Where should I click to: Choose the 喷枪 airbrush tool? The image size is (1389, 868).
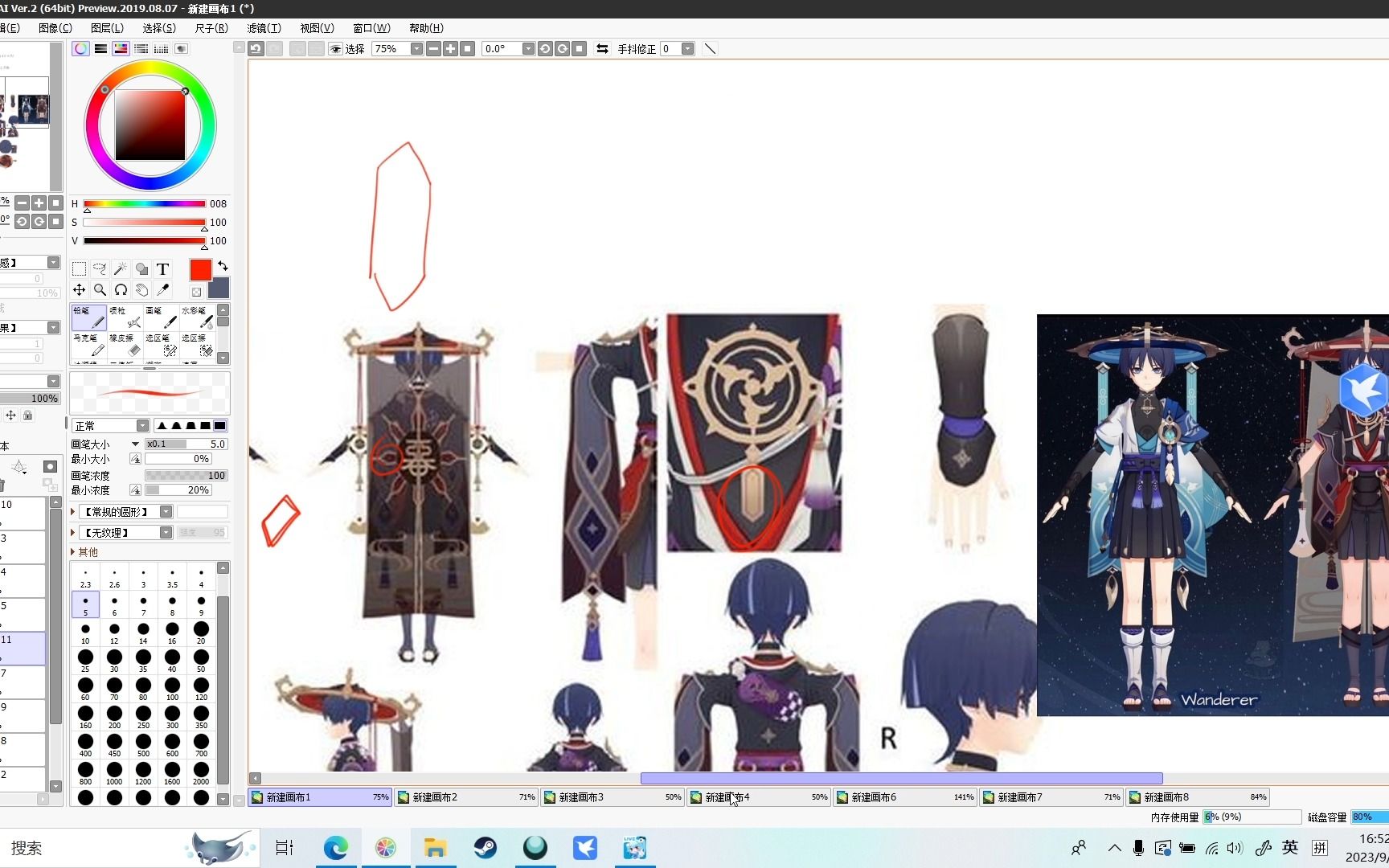point(125,318)
